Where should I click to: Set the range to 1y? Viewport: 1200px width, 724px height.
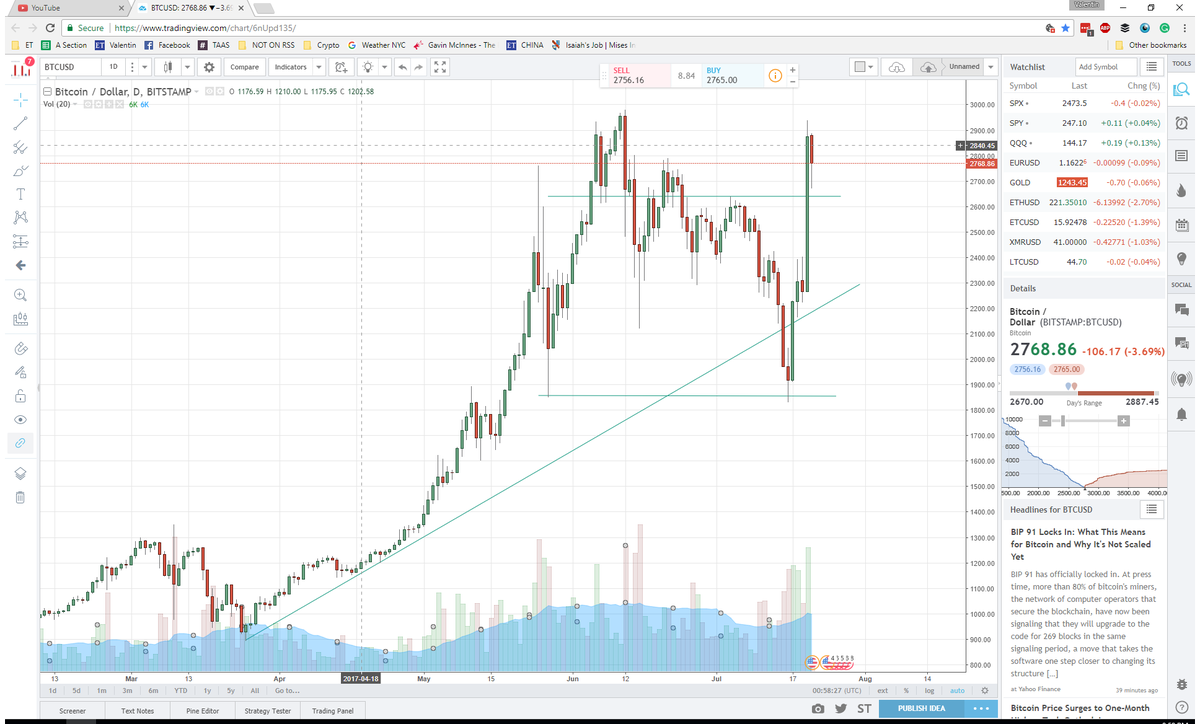coord(207,690)
